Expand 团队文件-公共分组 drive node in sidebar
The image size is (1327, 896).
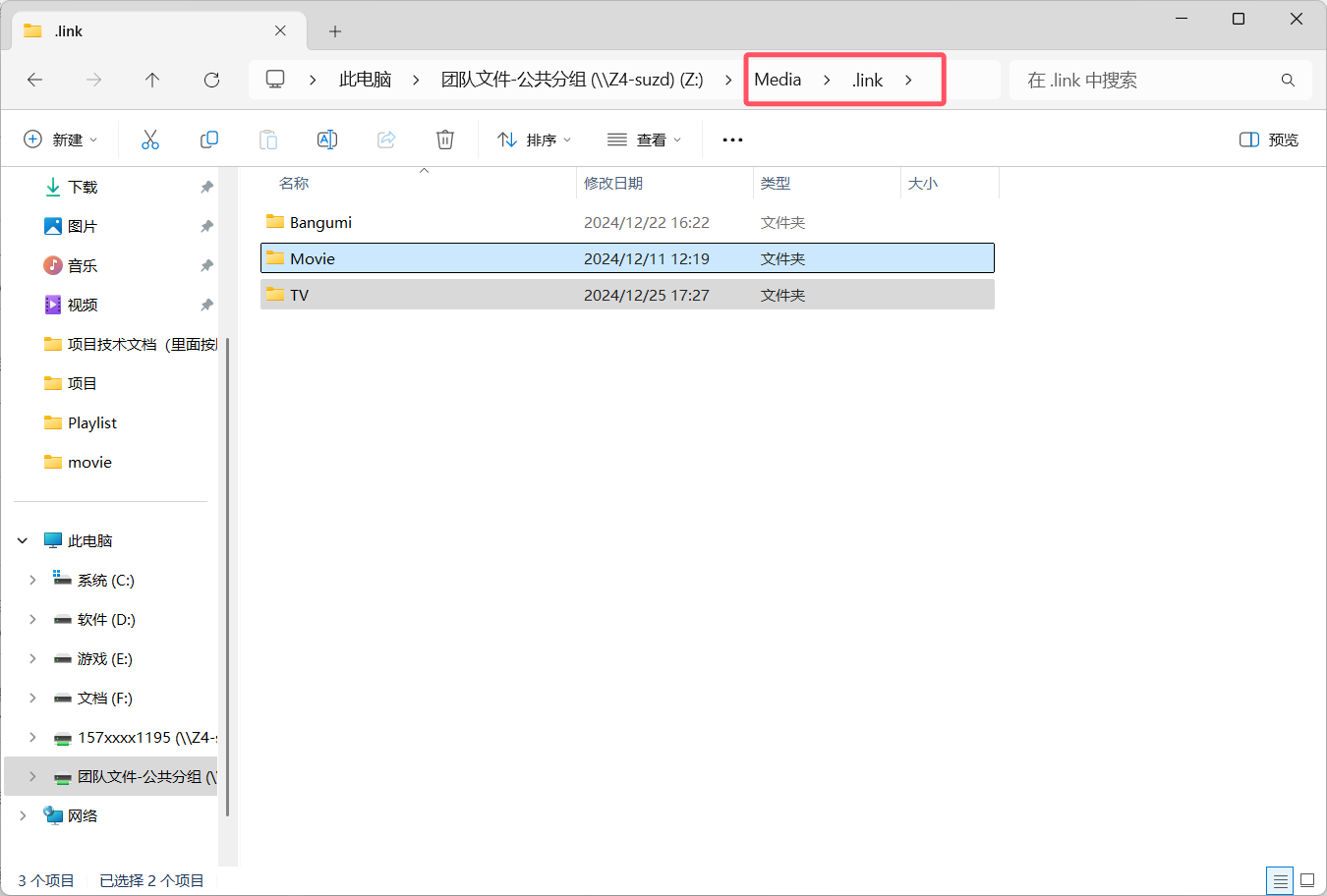(32, 776)
